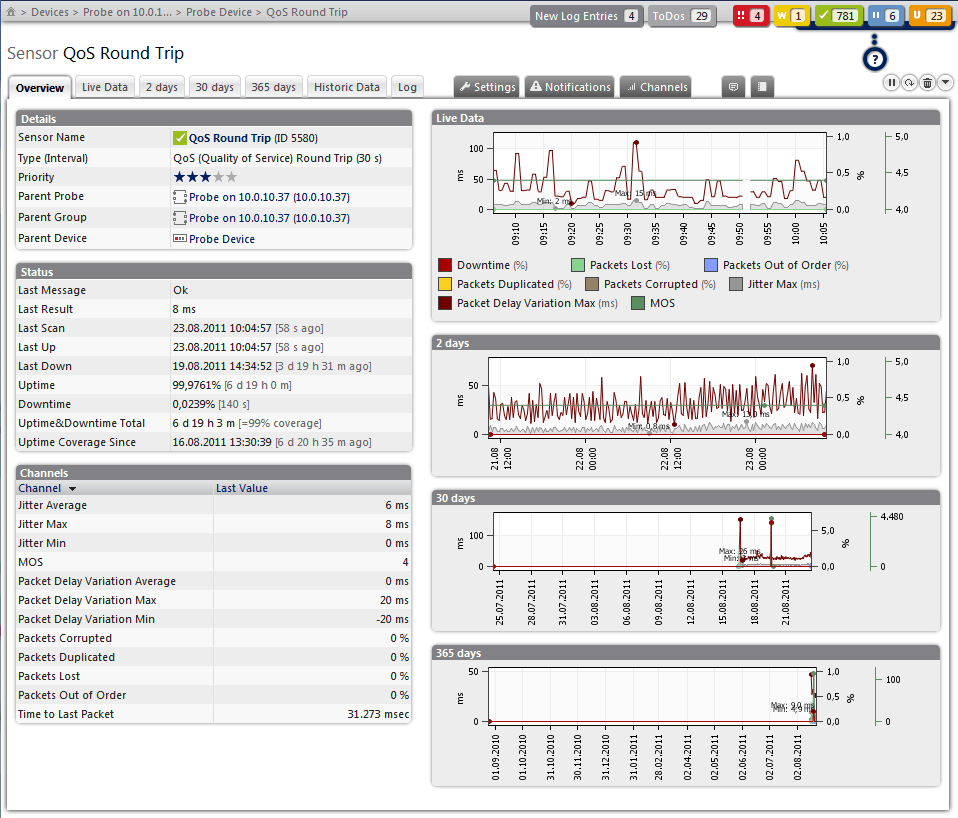This screenshot has width=958, height=818.
Task: Click the history list icon button
Action: [x=762, y=87]
